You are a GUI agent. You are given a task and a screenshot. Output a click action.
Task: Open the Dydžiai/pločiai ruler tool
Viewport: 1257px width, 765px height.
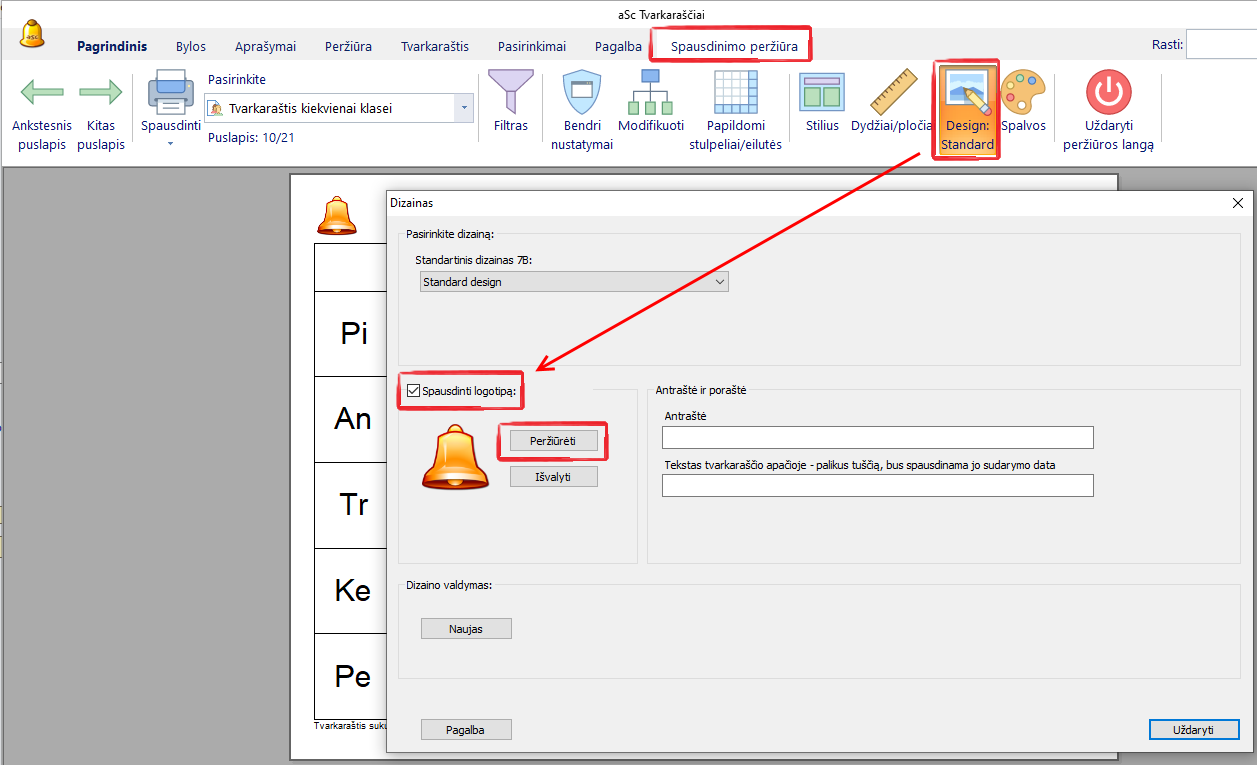pyautogui.click(x=892, y=92)
